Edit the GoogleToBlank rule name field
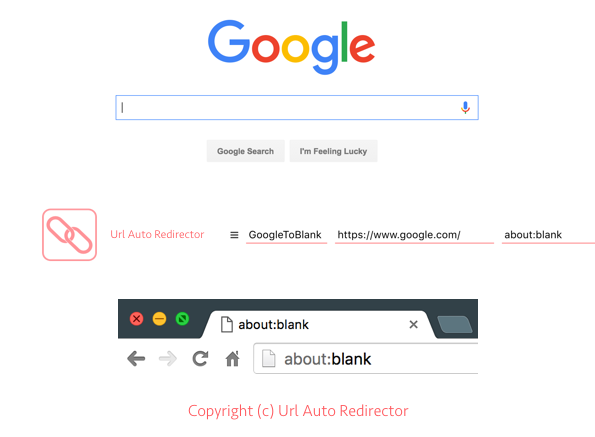This screenshot has height=437, width=595. (286, 235)
